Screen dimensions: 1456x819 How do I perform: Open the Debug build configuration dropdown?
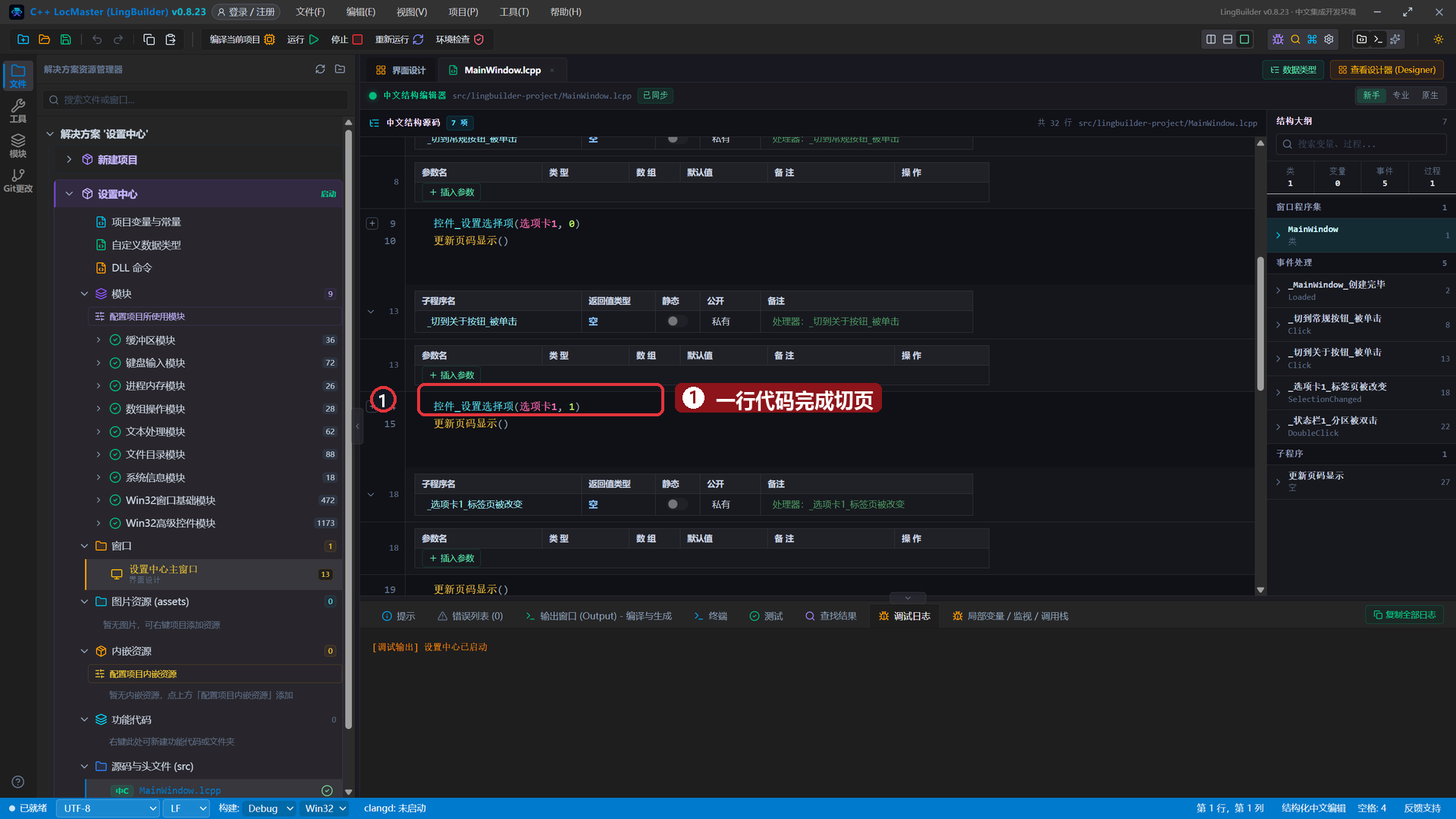(x=271, y=808)
